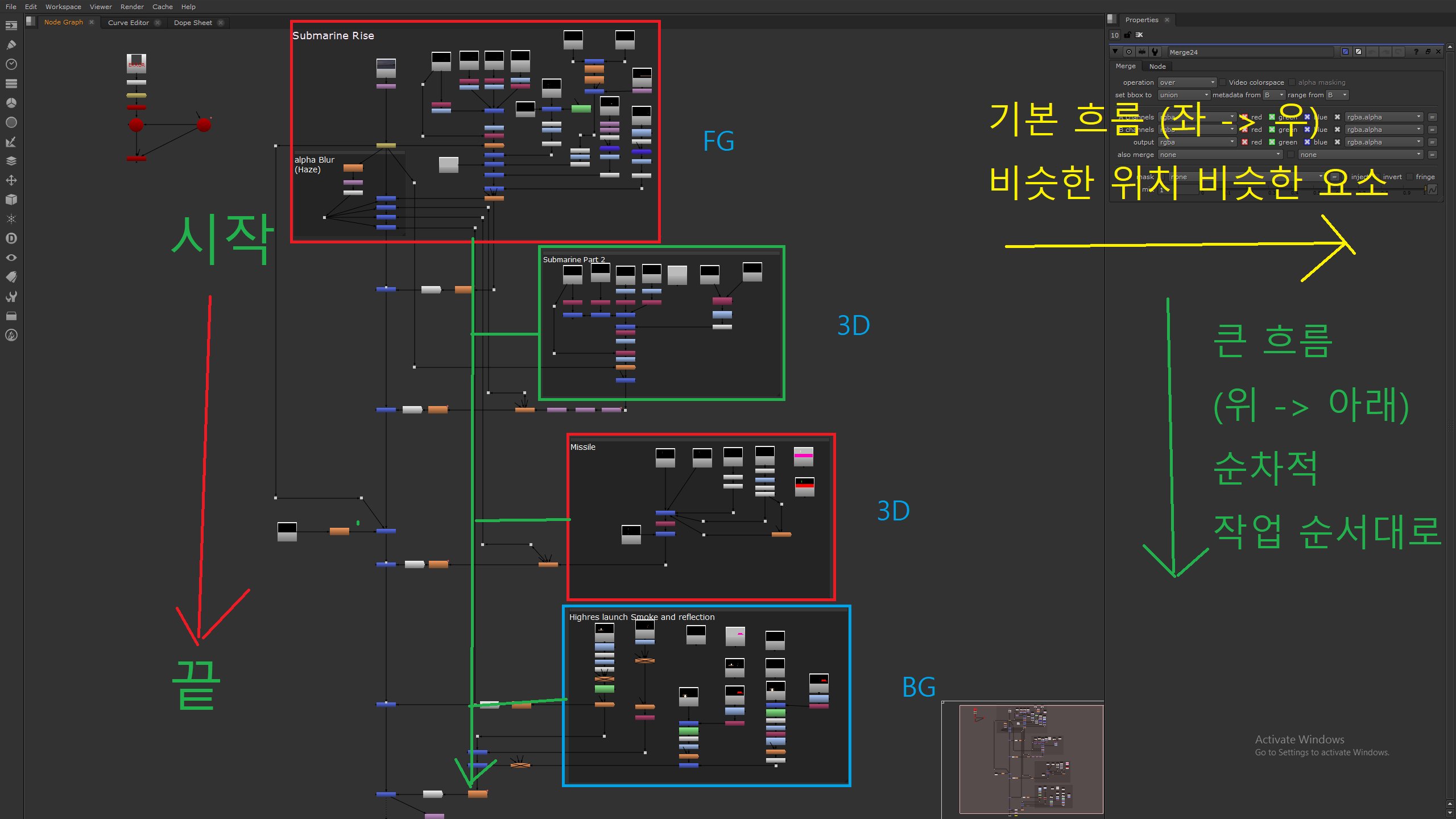1456x819 pixels.
Task: Toggle the output red channel checkbox
Action: coord(1244,142)
